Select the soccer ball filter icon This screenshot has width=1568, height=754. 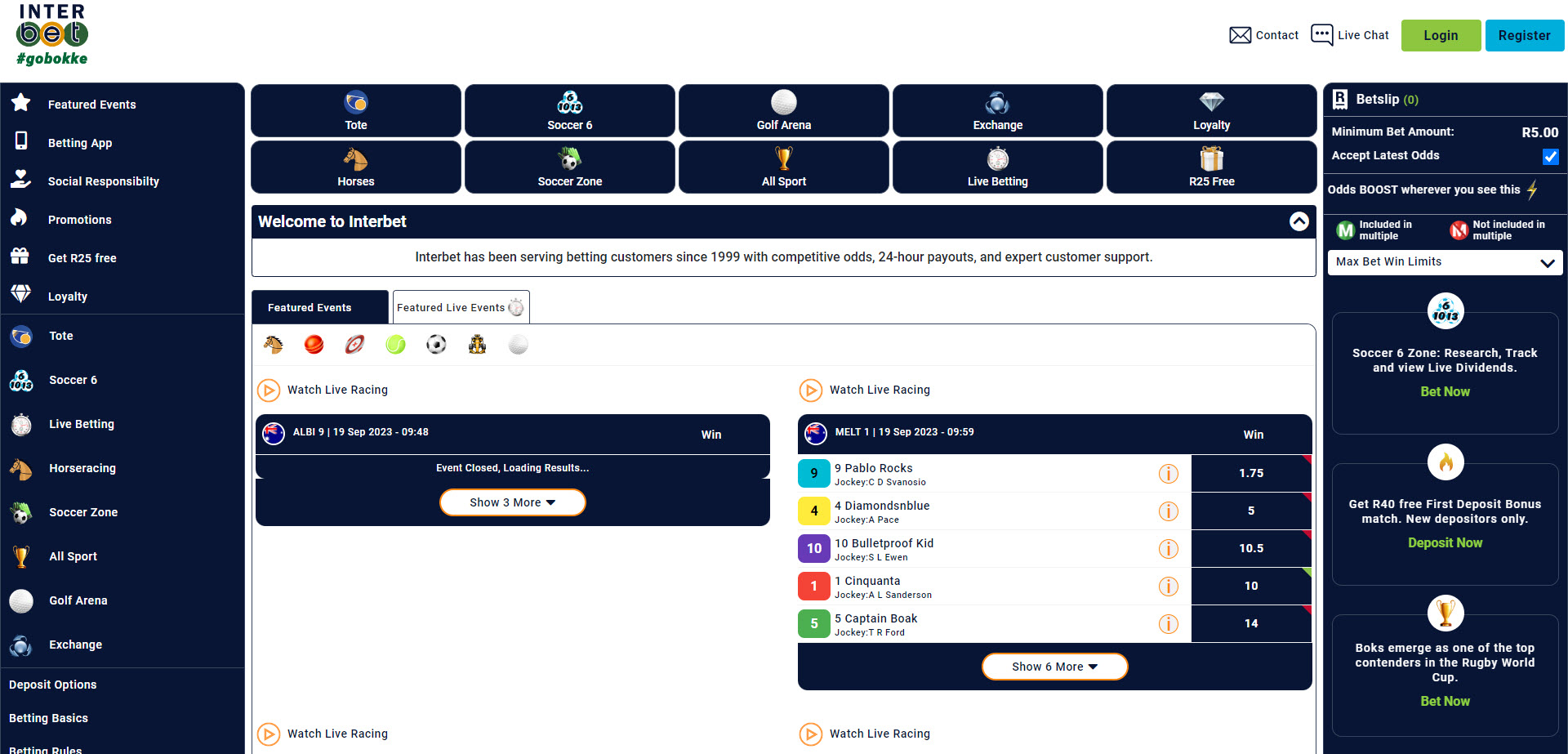point(436,345)
